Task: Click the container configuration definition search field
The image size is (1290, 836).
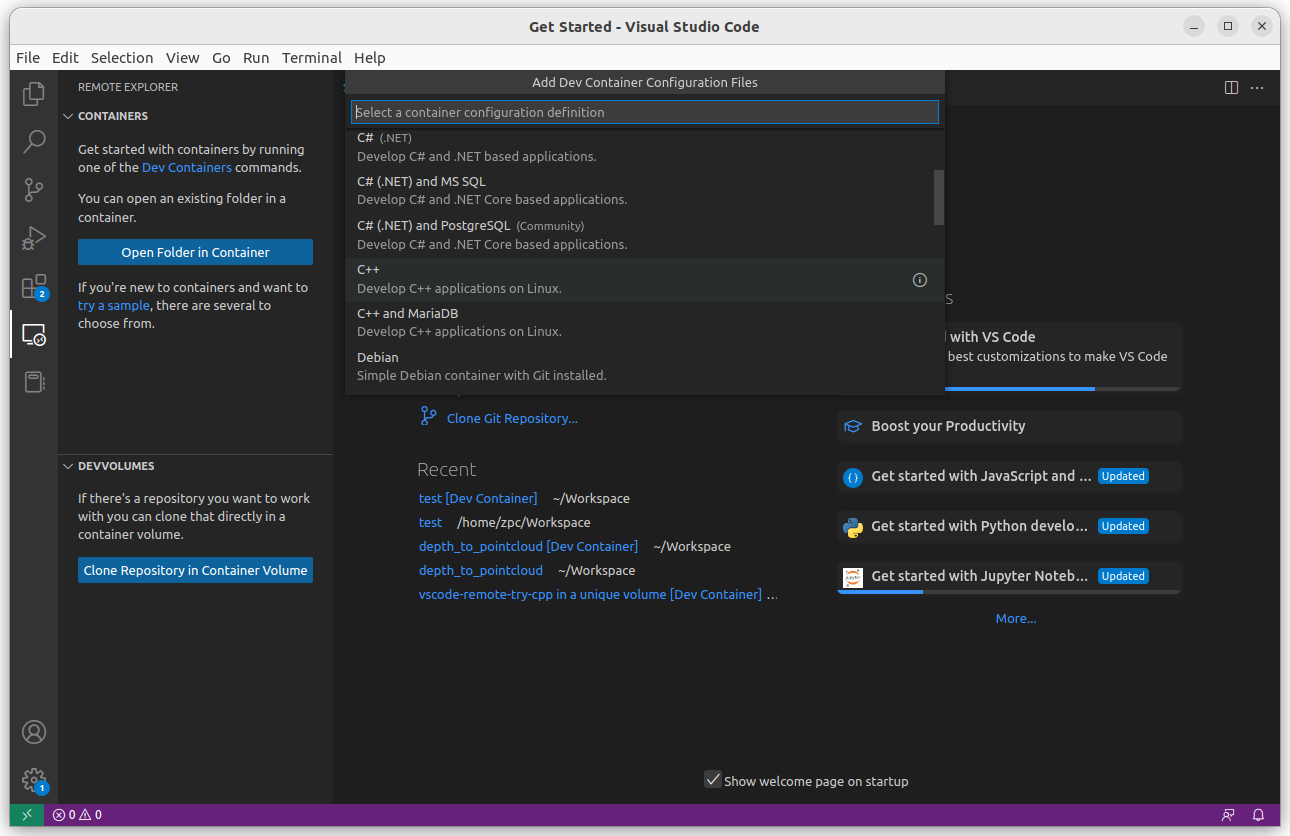Action: coord(645,112)
